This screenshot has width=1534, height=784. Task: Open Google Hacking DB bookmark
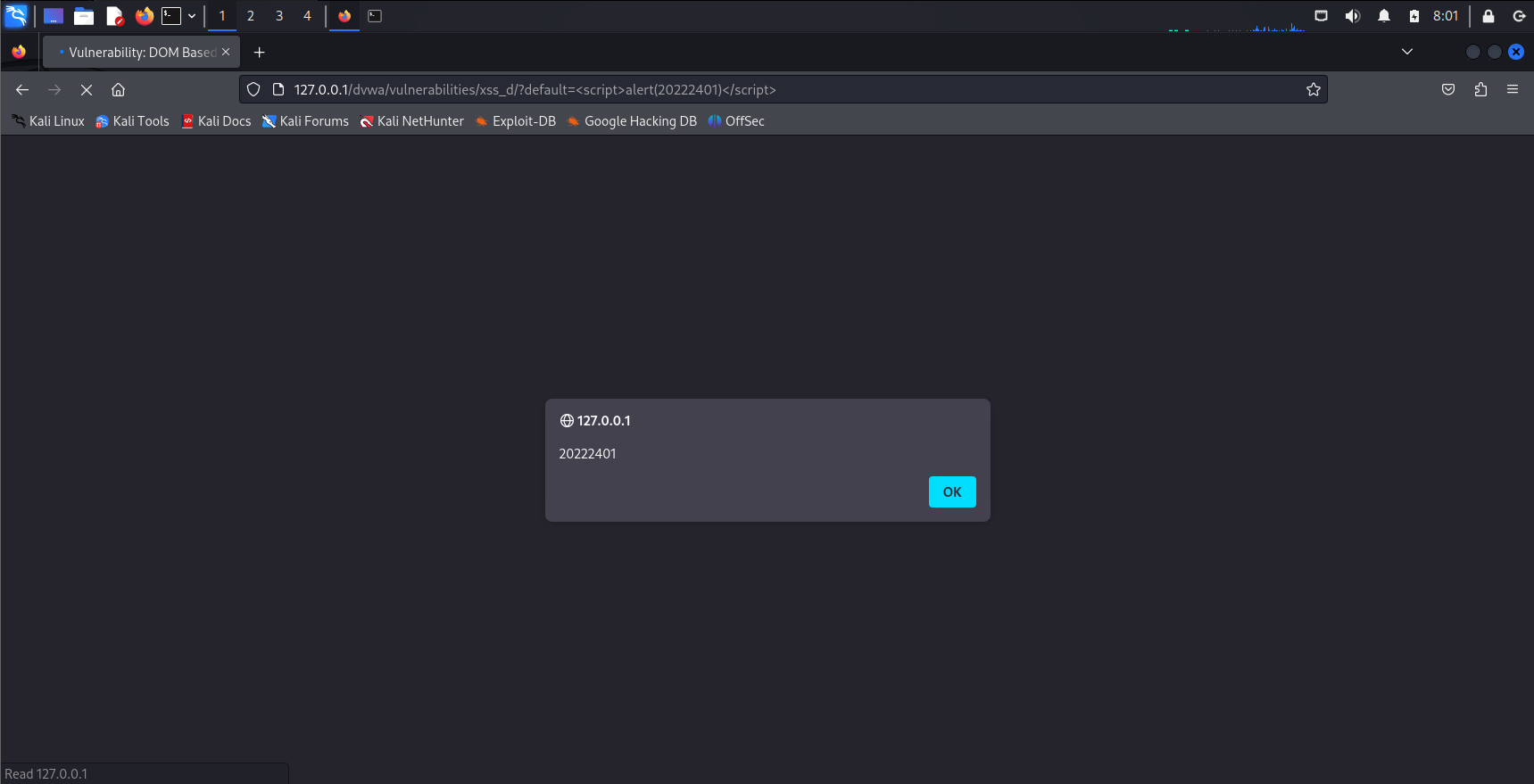632,121
